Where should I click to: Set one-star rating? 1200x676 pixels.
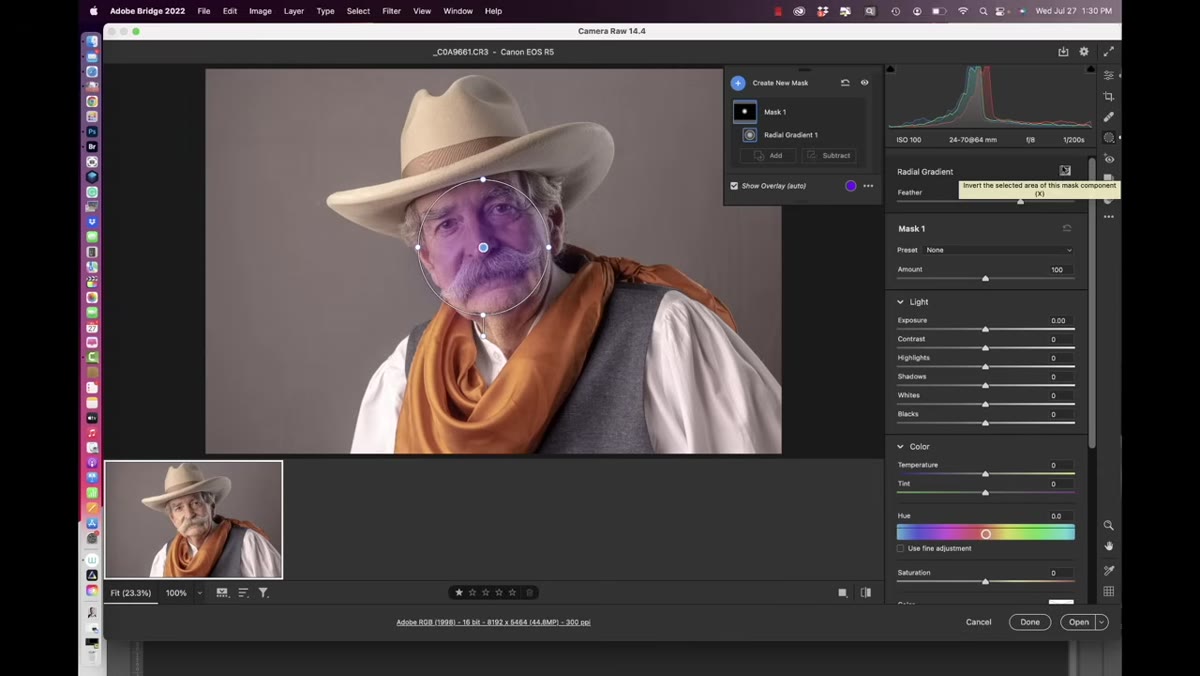click(459, 592)
